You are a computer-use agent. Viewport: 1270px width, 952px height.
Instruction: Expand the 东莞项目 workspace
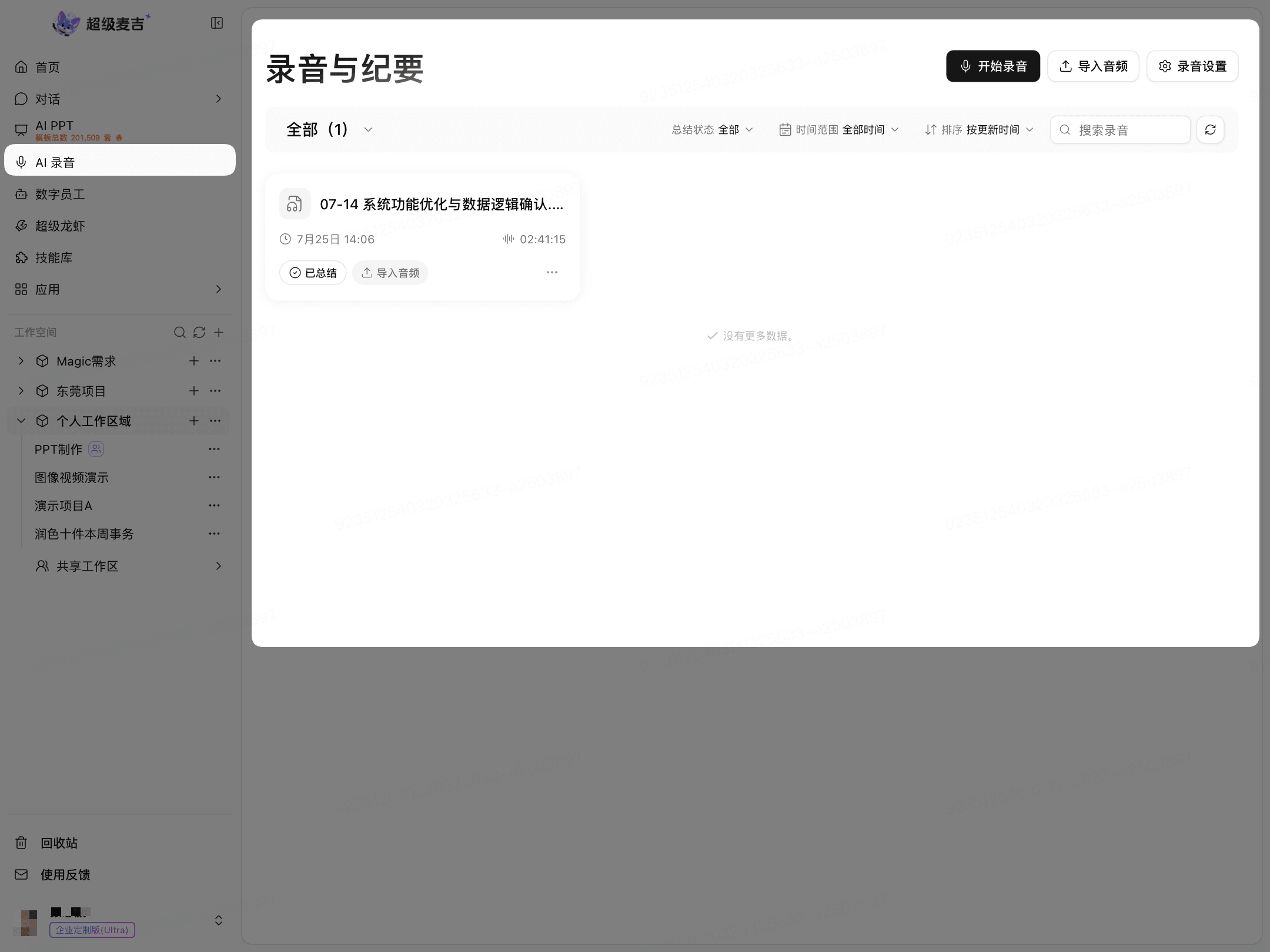coord(21,391)
